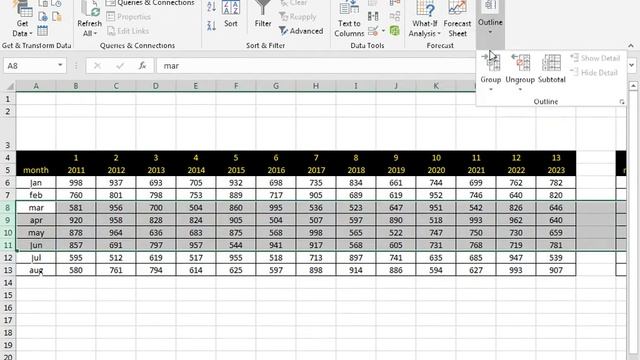
Task: Open the custom Sort dialog
Action: tap(231, 14)
